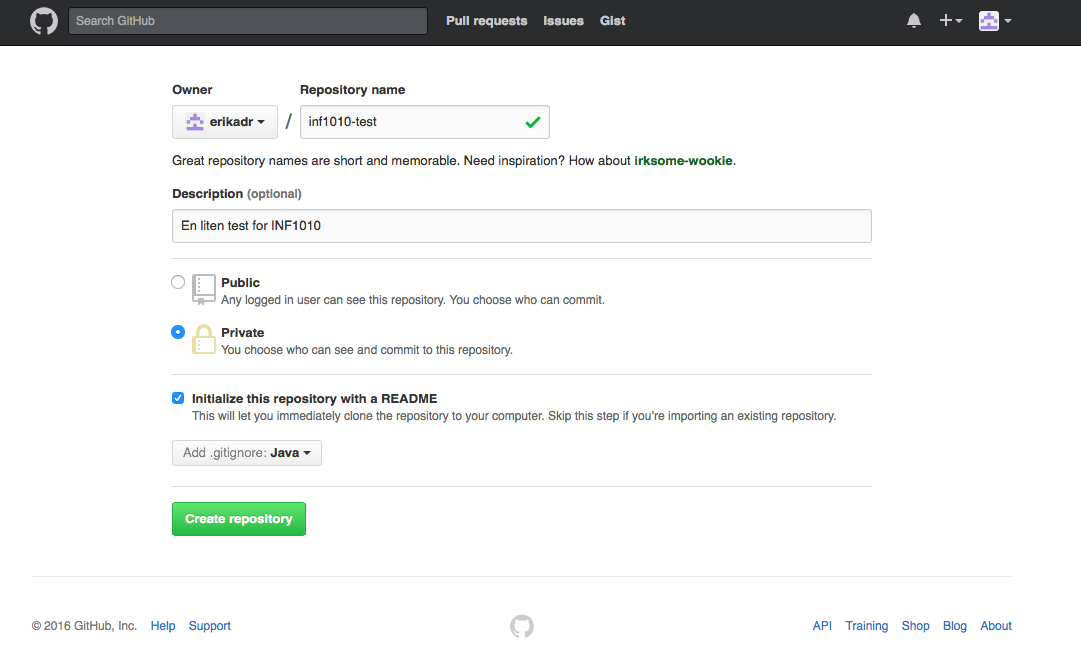Viewport: 1081px width, 662px height.
Task: Open the Support footer link
Action: click(210, 625)
